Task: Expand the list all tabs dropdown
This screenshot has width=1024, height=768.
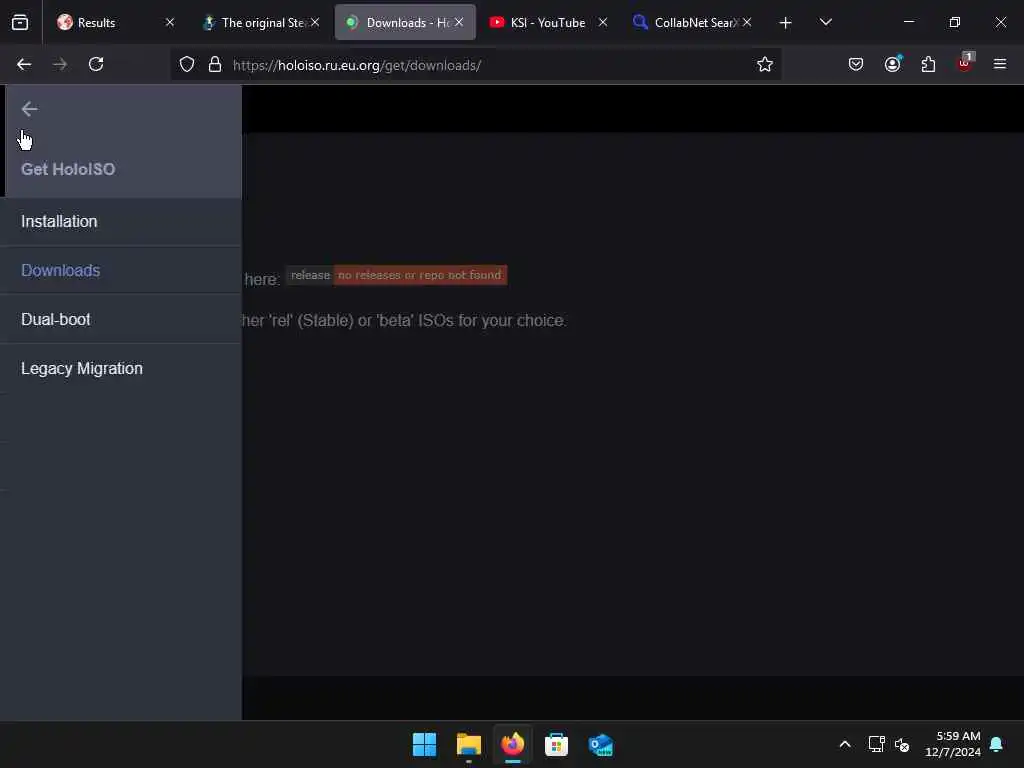Action: [x=825, y=22]
